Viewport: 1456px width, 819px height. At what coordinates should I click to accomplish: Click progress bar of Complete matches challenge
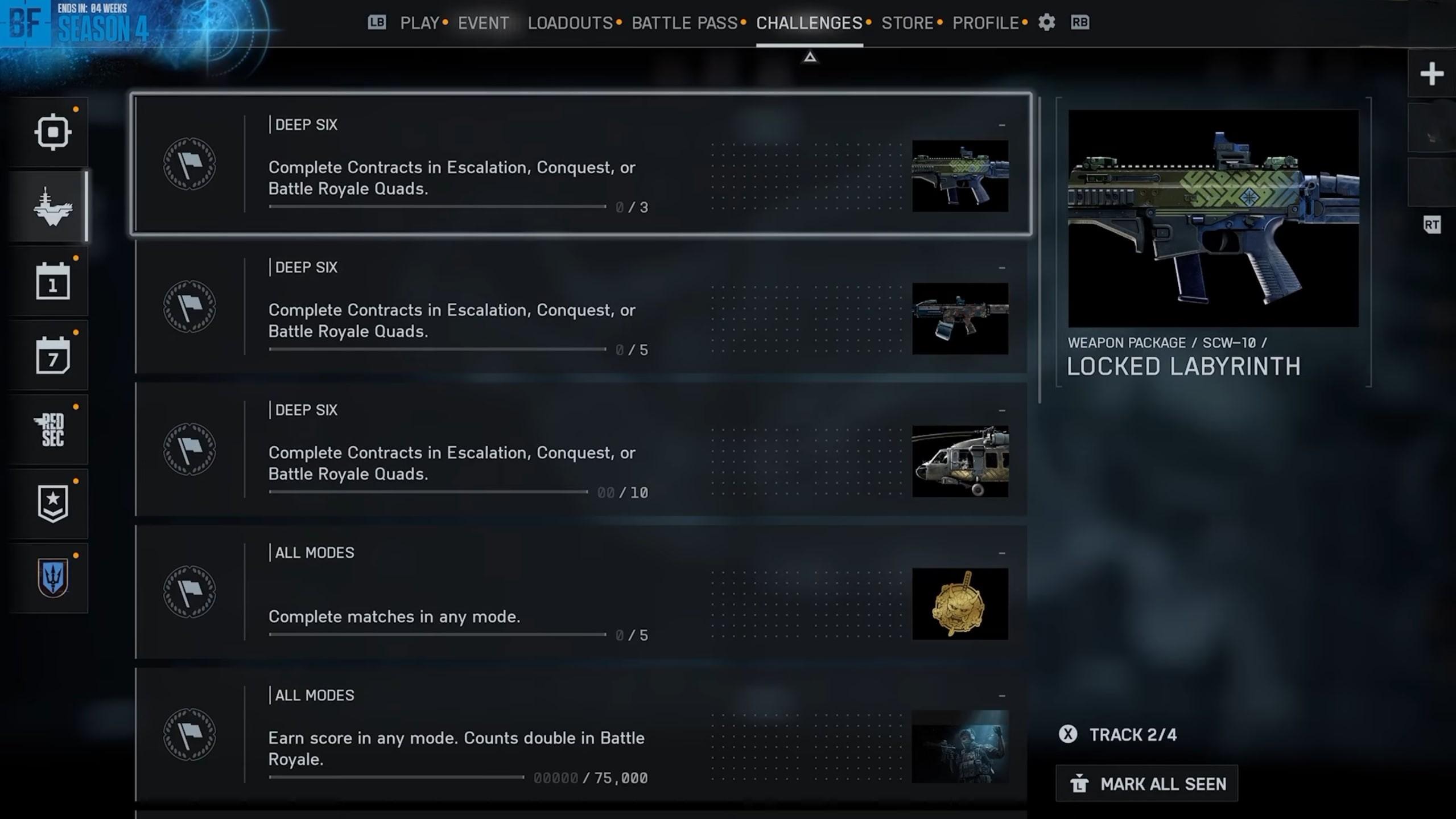click(437, 635)
